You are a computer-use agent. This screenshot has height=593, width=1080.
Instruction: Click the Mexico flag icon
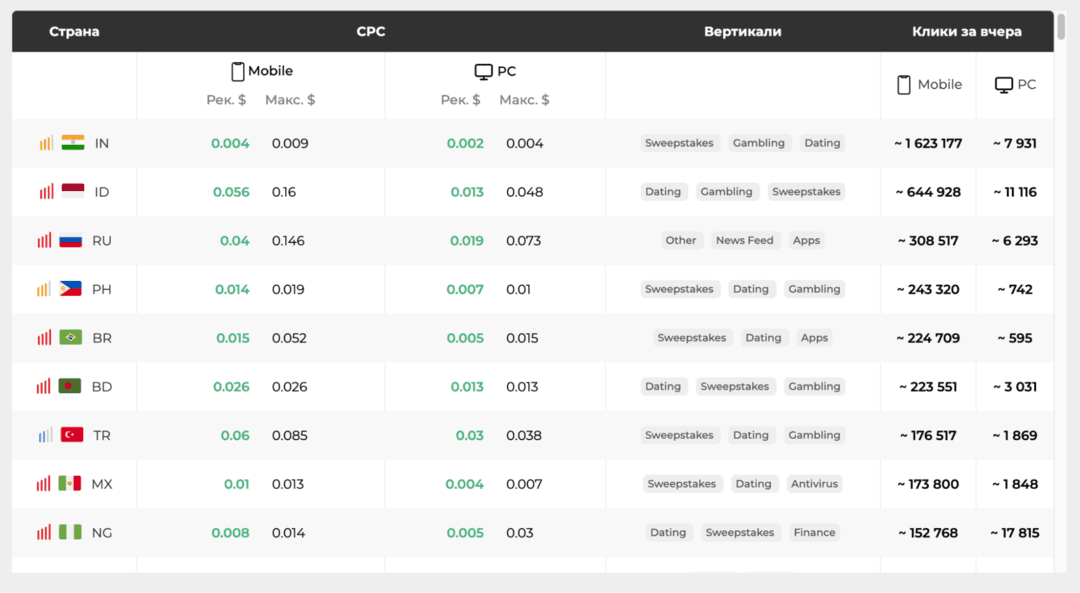point(70,484)
